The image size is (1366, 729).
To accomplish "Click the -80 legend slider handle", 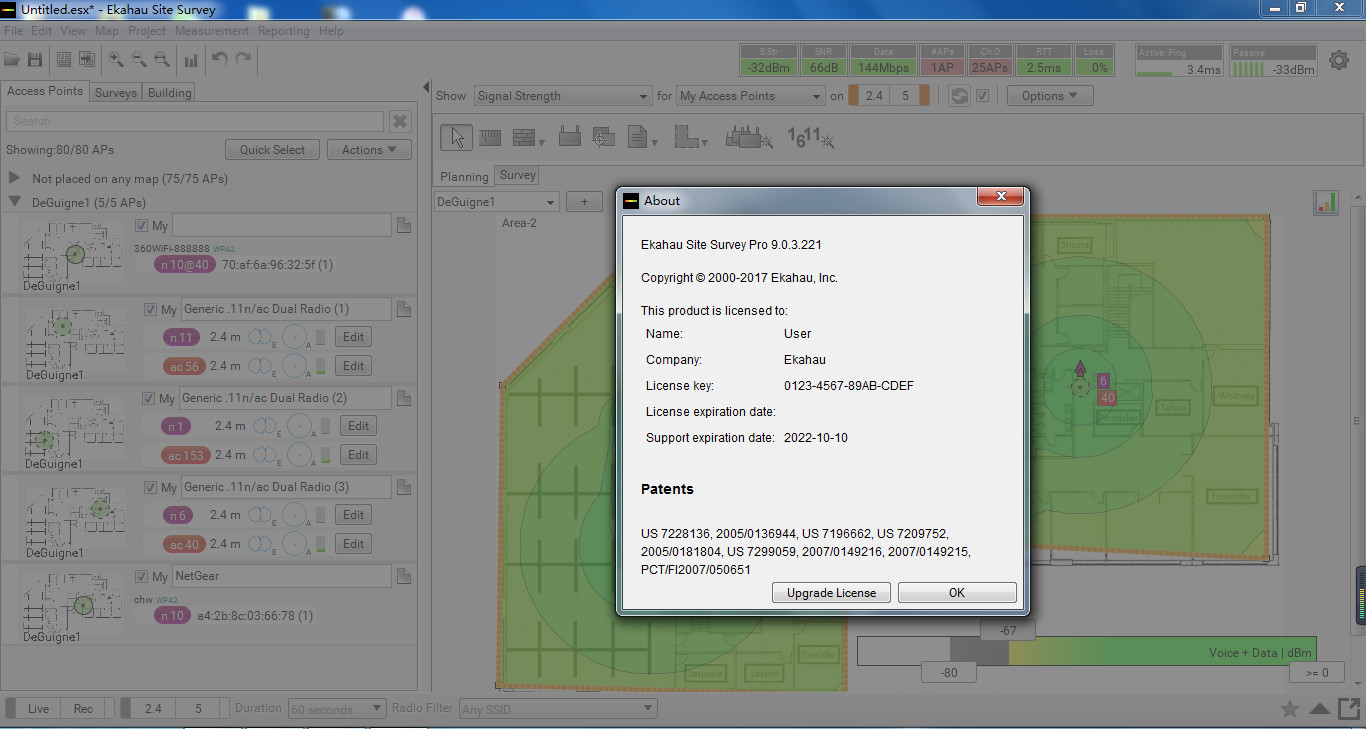I will (949, 673).
